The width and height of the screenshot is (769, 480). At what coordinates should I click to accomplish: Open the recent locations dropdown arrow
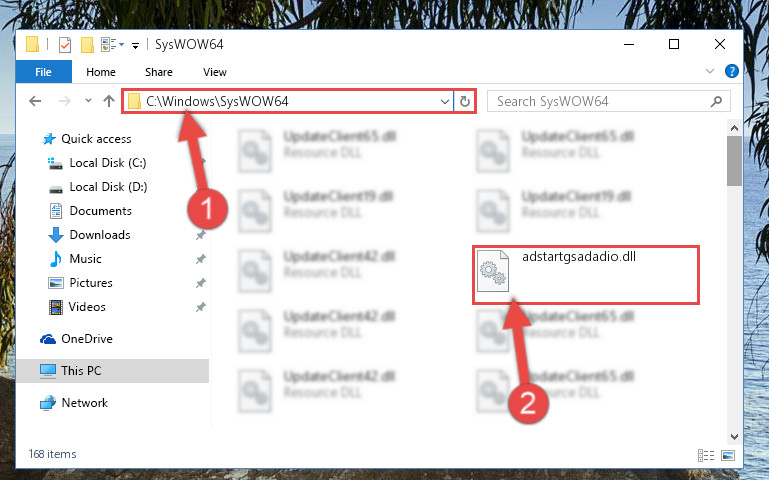[x=88, y=101]
